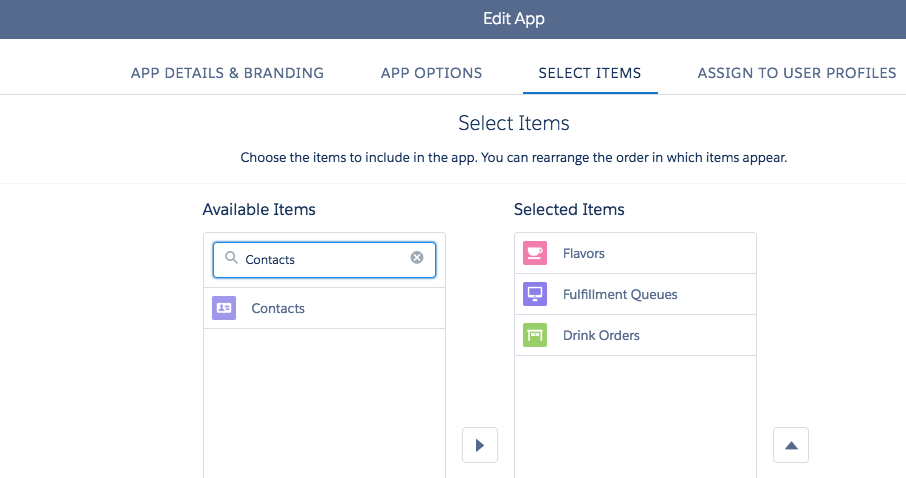Select the Drink Orders item label
This screenshot has width=906, height=478.
coord(601,335)
